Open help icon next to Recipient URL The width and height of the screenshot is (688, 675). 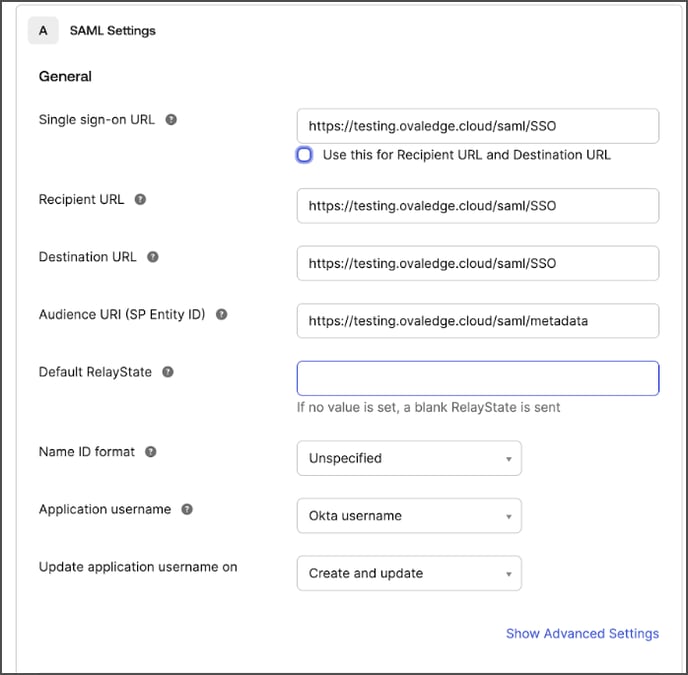(140, 199)
